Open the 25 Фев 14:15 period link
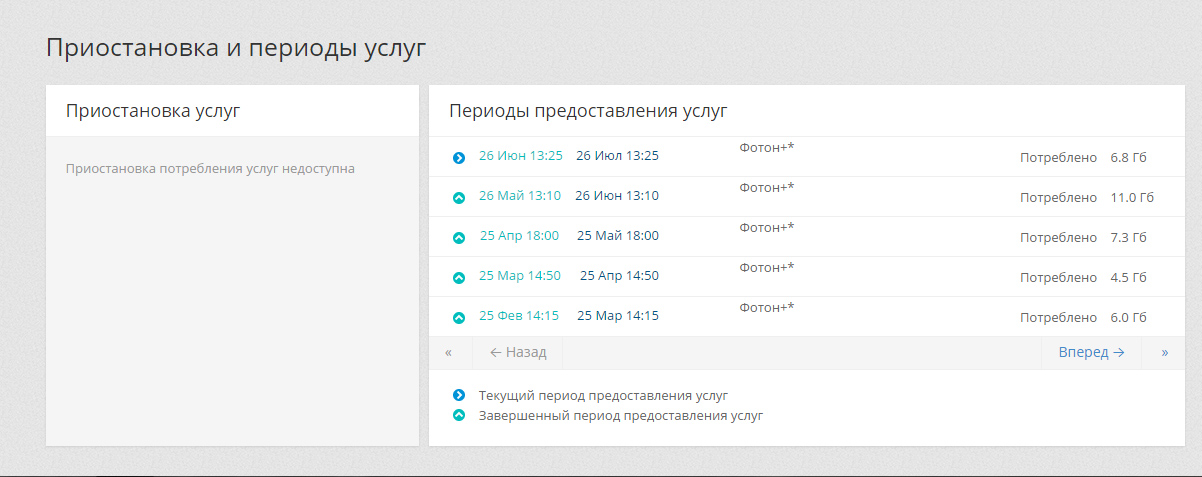Image resolution: width=1202 pixels, height=477 pixels. pos(518,316)
